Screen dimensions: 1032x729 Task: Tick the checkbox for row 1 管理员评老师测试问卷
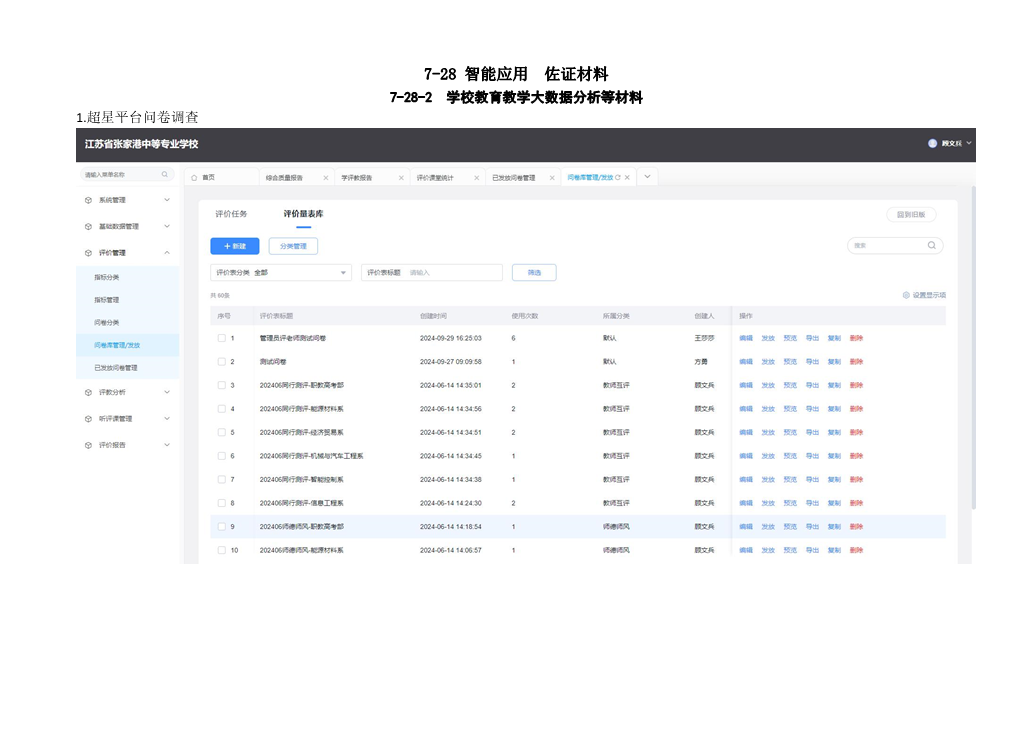click(222, 338)
